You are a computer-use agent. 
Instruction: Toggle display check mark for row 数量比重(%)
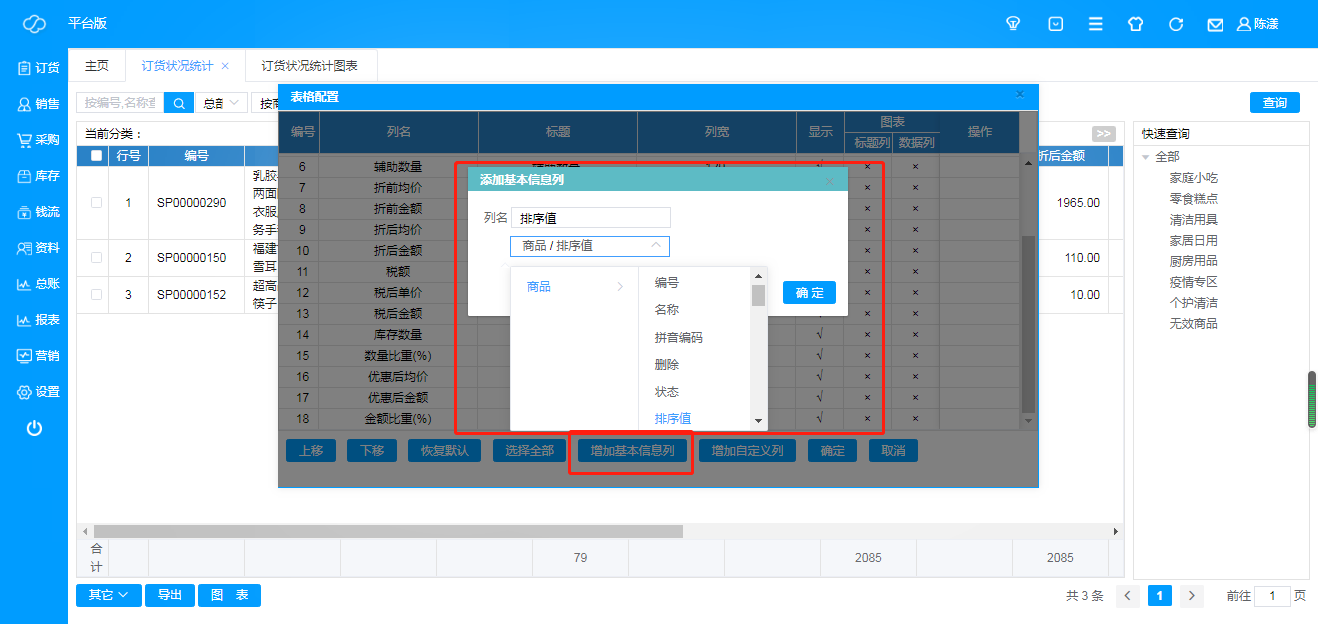[820, 355]
